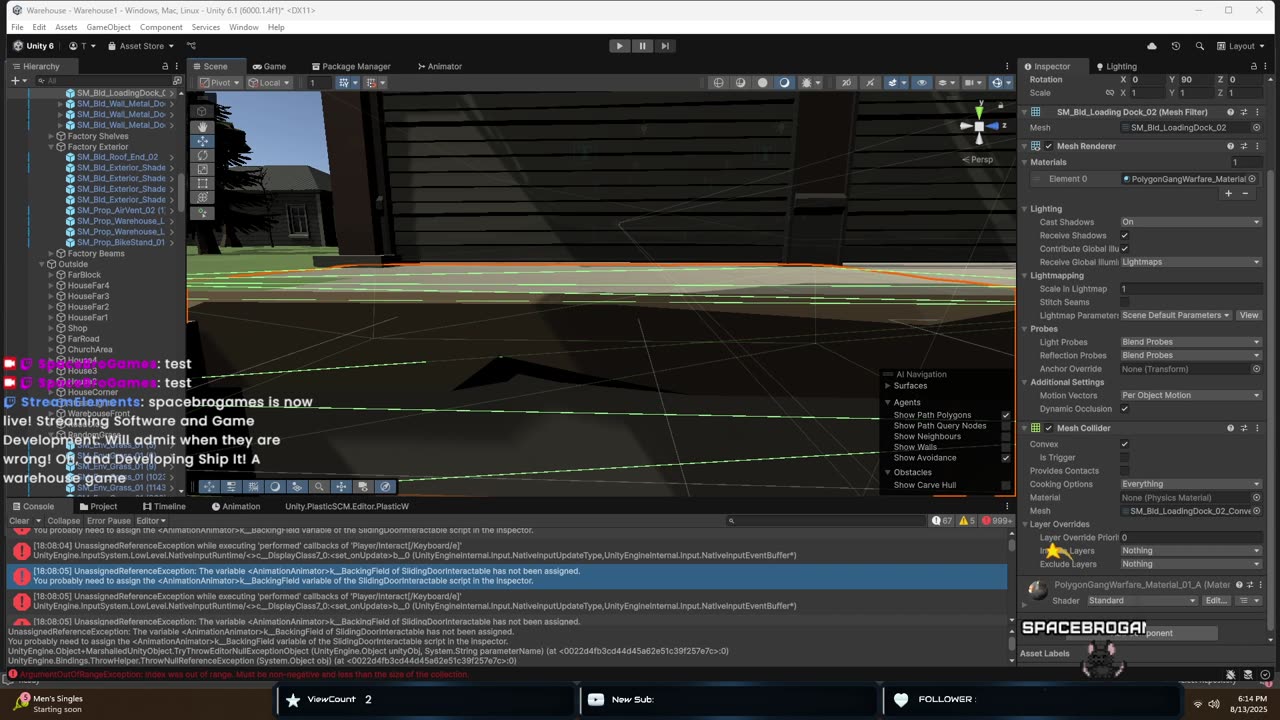Image resolution: width=1280 pixels, height=720 pixels.
Task: Toggle Mesh Renderer enabled checkbox
Action: 1048,146
